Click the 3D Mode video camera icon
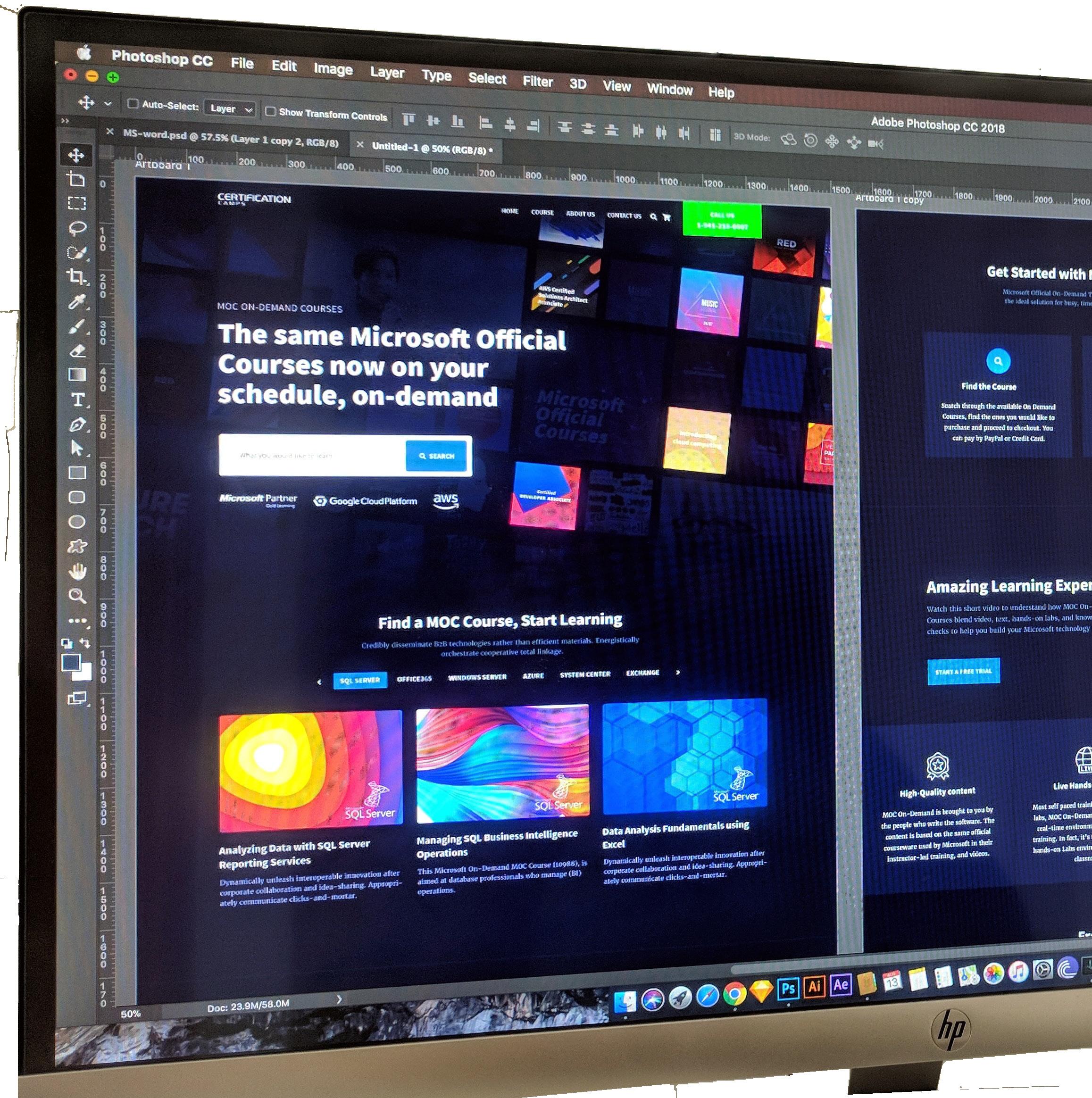Screen dimensions: 1092x1098 click(875, 144)
